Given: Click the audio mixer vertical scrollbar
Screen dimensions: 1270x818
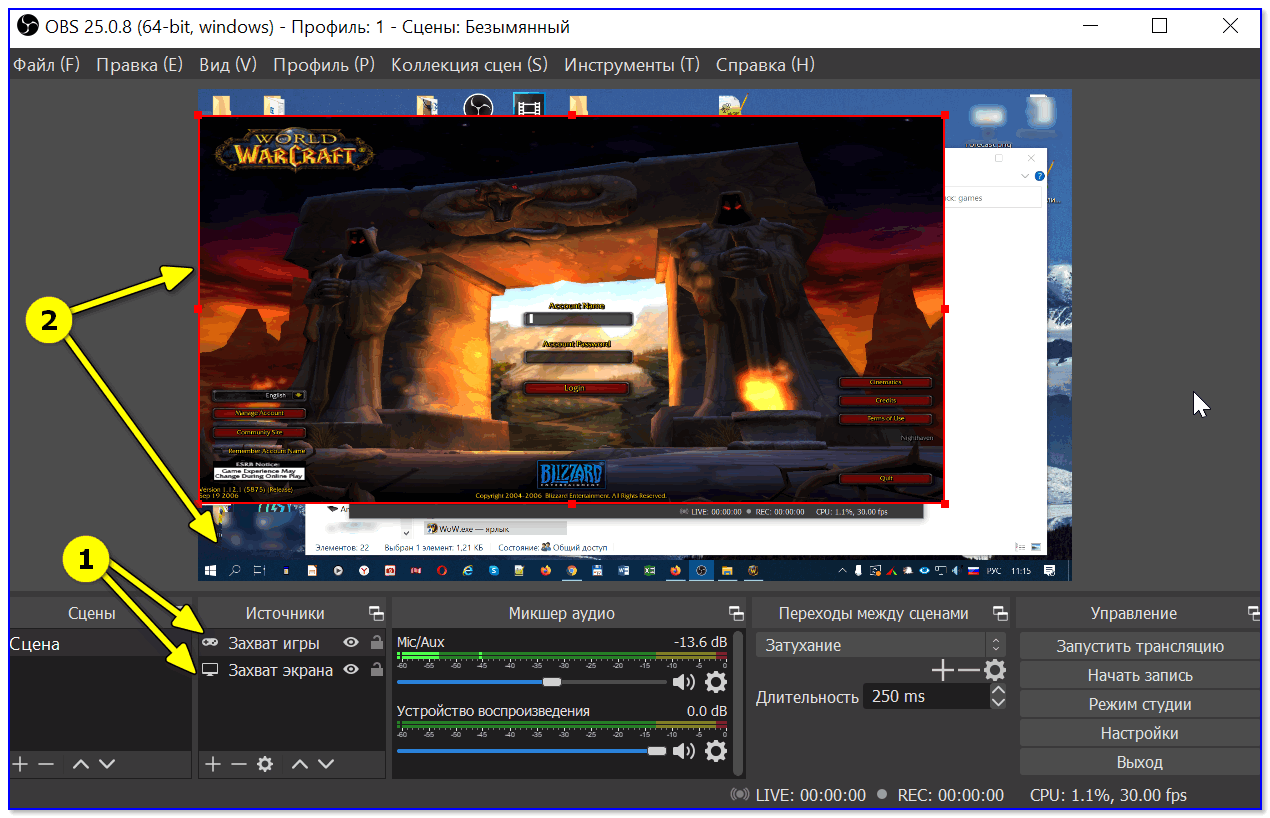Looking at the screenshot, I should pos(739,702).
